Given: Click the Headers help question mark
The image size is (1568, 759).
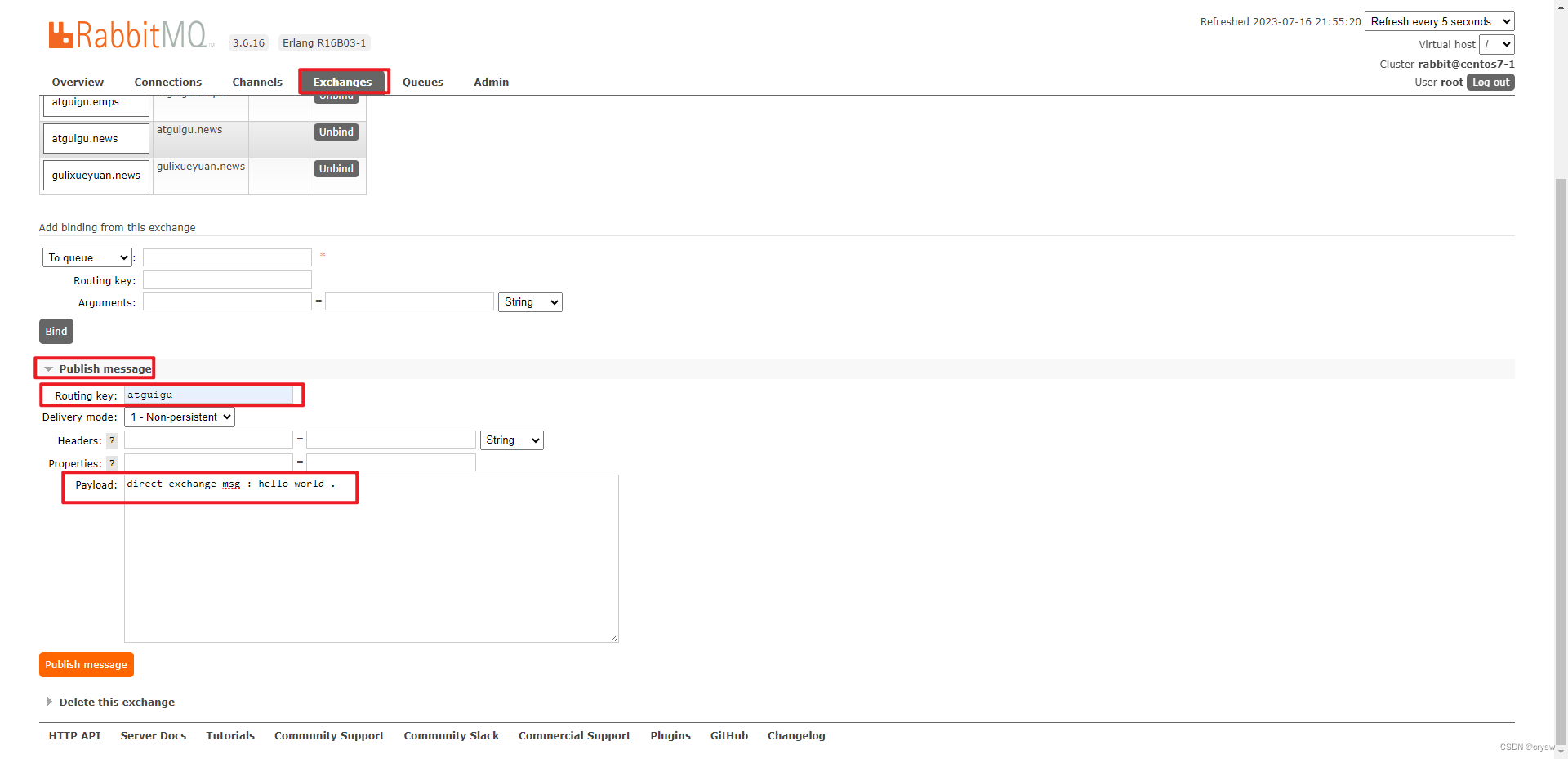Looking at the screenshot, I should click(112, 440).
